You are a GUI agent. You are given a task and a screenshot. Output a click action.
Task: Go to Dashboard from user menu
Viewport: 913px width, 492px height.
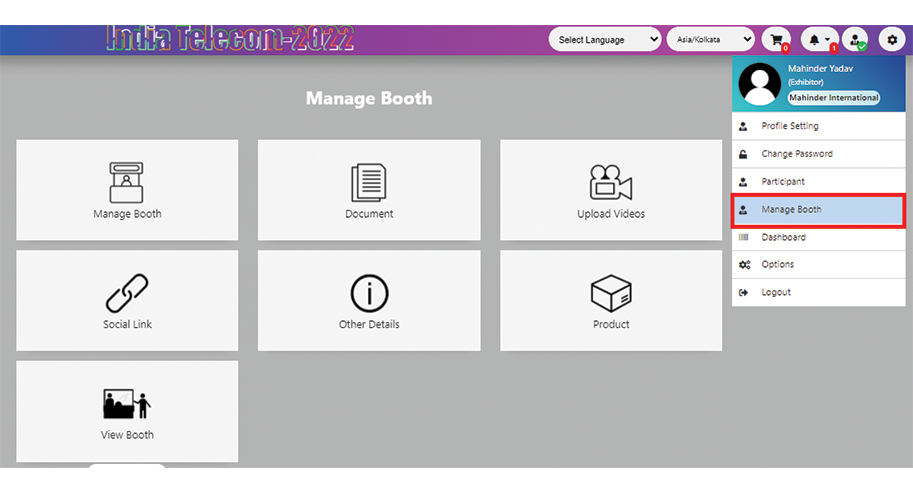point(783,237)
